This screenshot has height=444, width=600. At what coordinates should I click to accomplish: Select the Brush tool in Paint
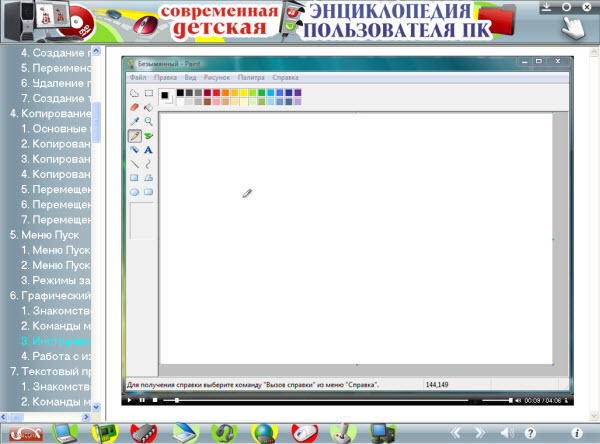pyautogui.click(x=148, y=135)
